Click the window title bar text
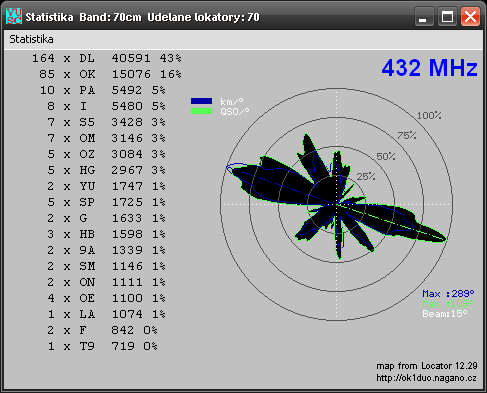This screenshot has width=487, height=393. (143, 17)
